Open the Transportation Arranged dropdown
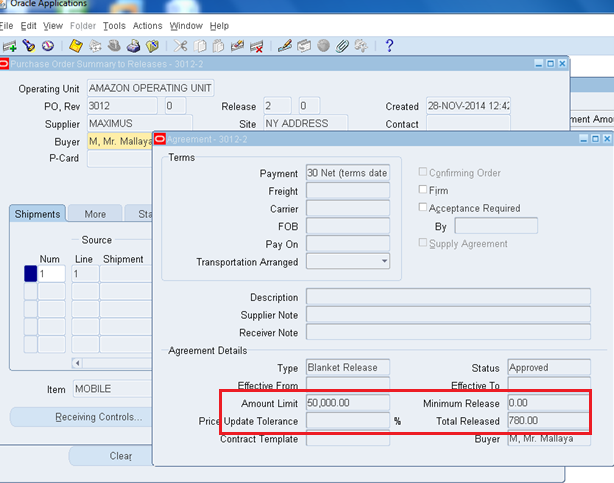Viewport: 614px width, 483px height. [385, 261]
